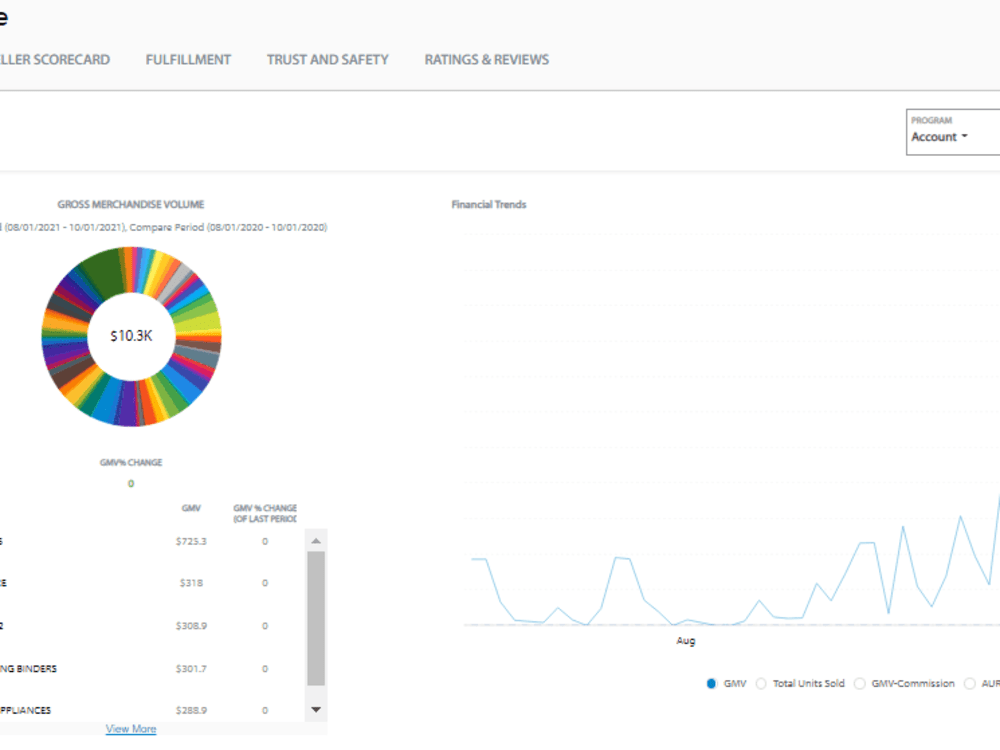This screenshot has height=750, width=1000.
Task: Click the Financial Trends heading
Action: (489, 205)
